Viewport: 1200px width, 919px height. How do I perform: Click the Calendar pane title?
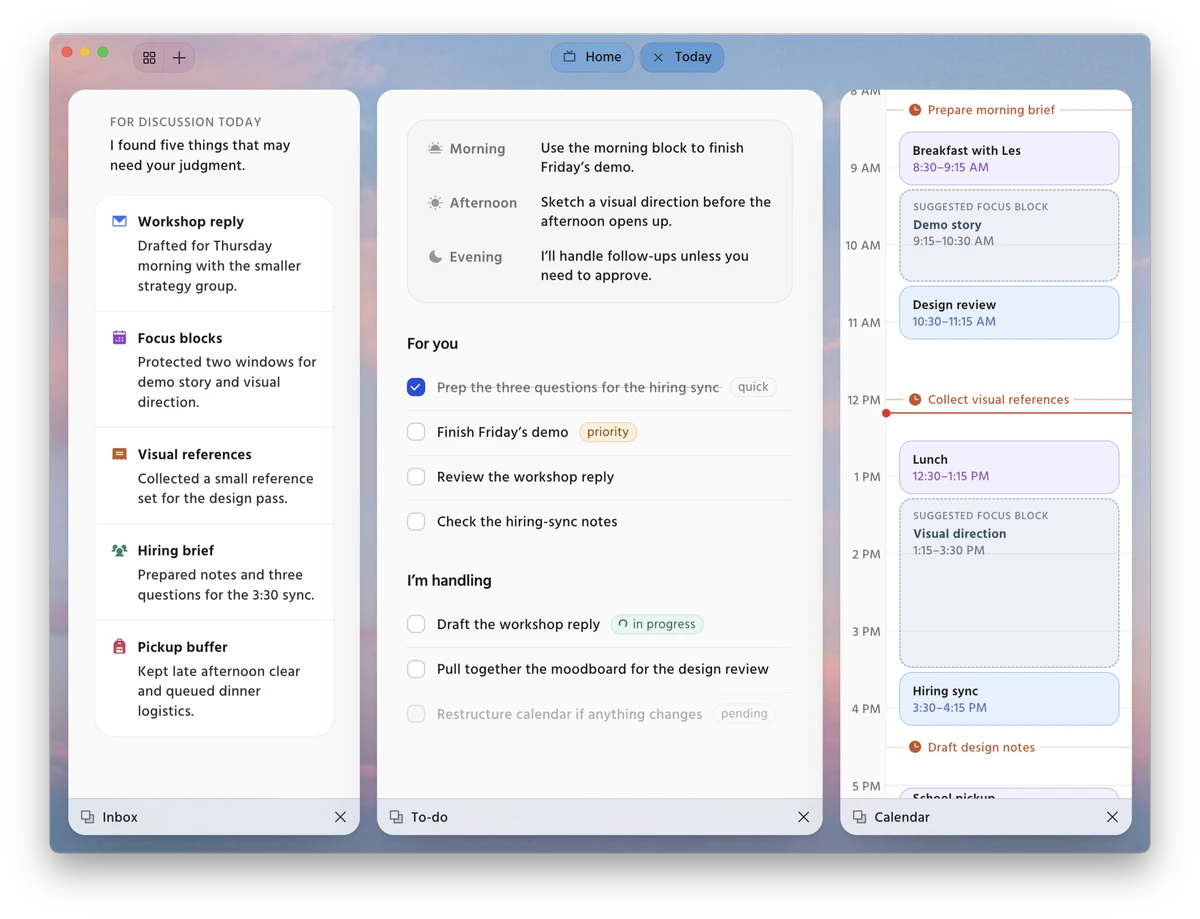pos(902,817)
